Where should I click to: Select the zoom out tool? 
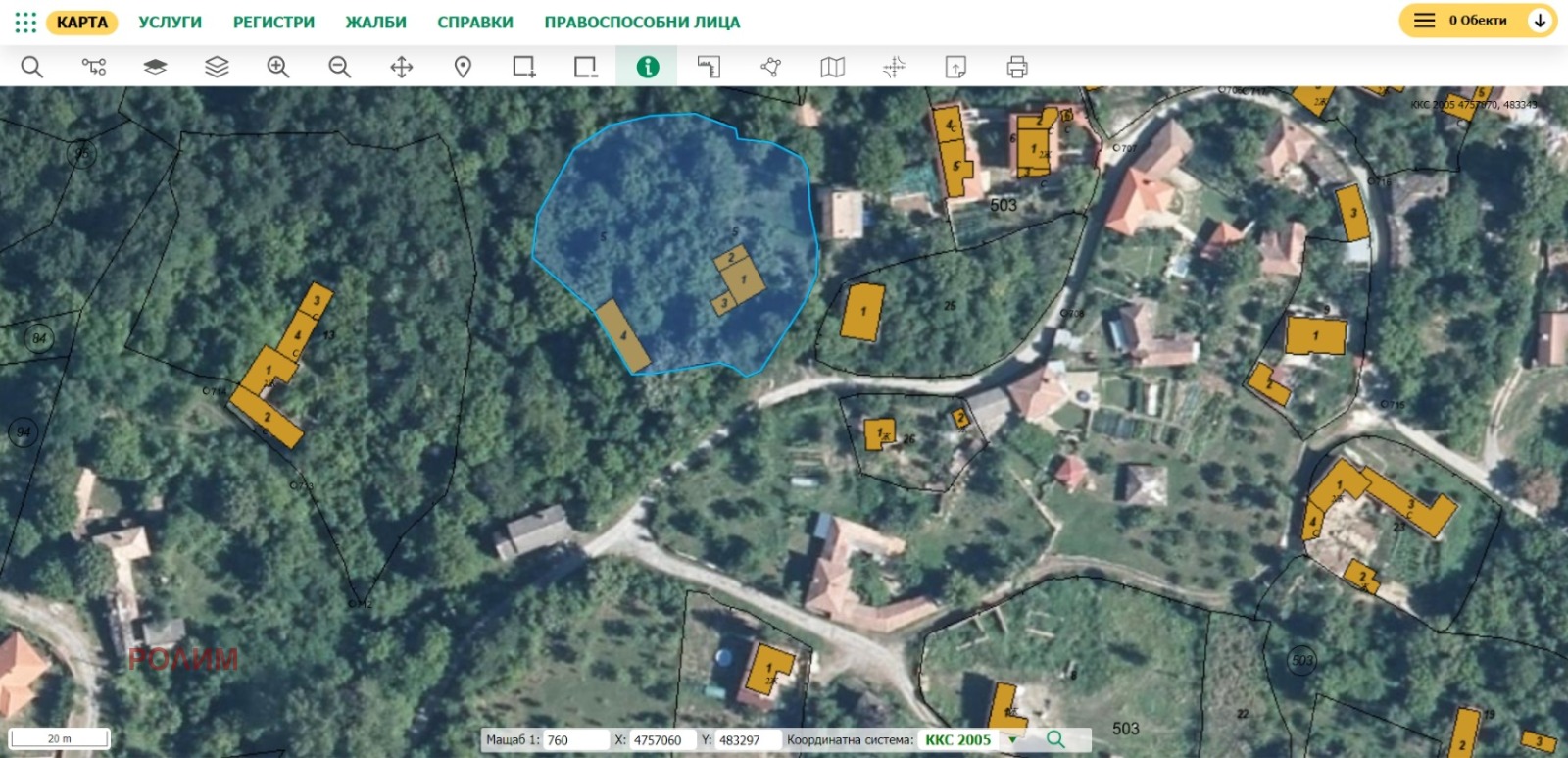(339, 67)
